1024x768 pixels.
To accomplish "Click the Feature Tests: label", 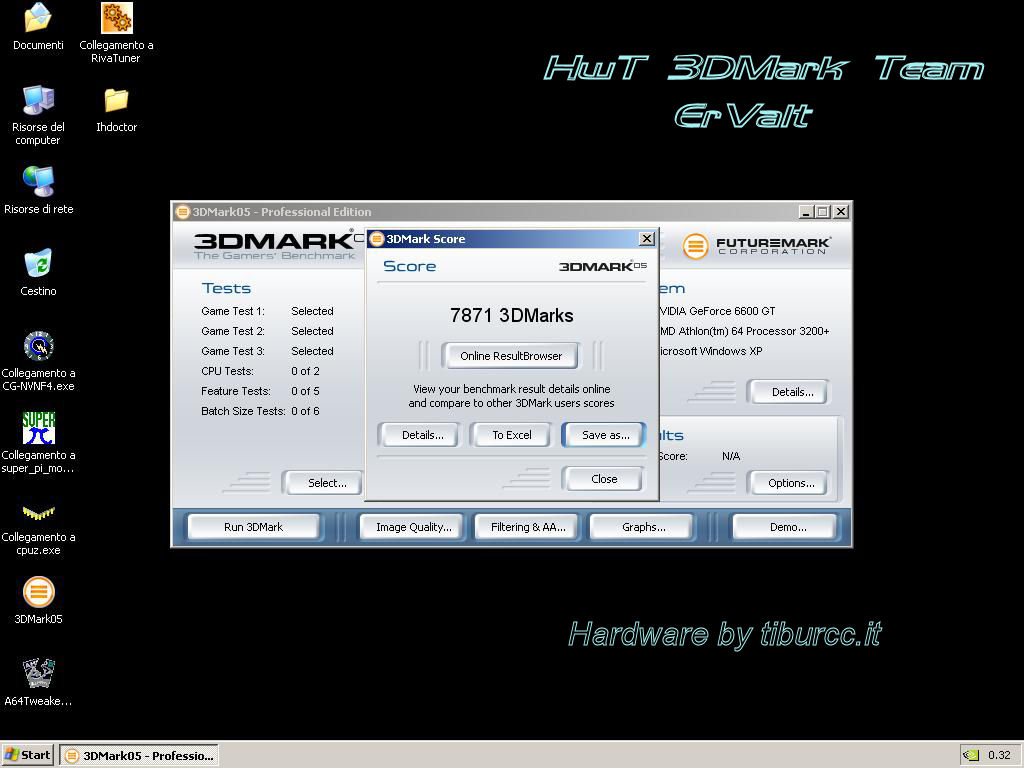I will [236, 391].
